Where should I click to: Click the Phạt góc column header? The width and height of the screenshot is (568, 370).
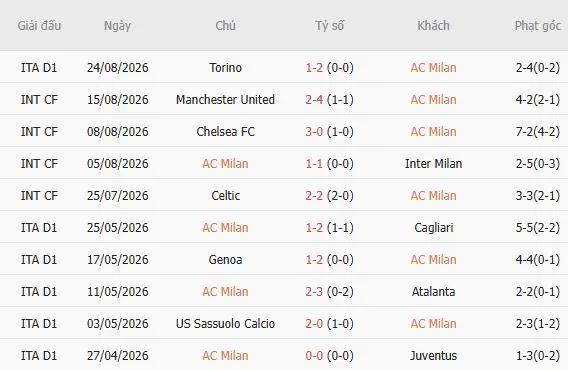(538, 26)
